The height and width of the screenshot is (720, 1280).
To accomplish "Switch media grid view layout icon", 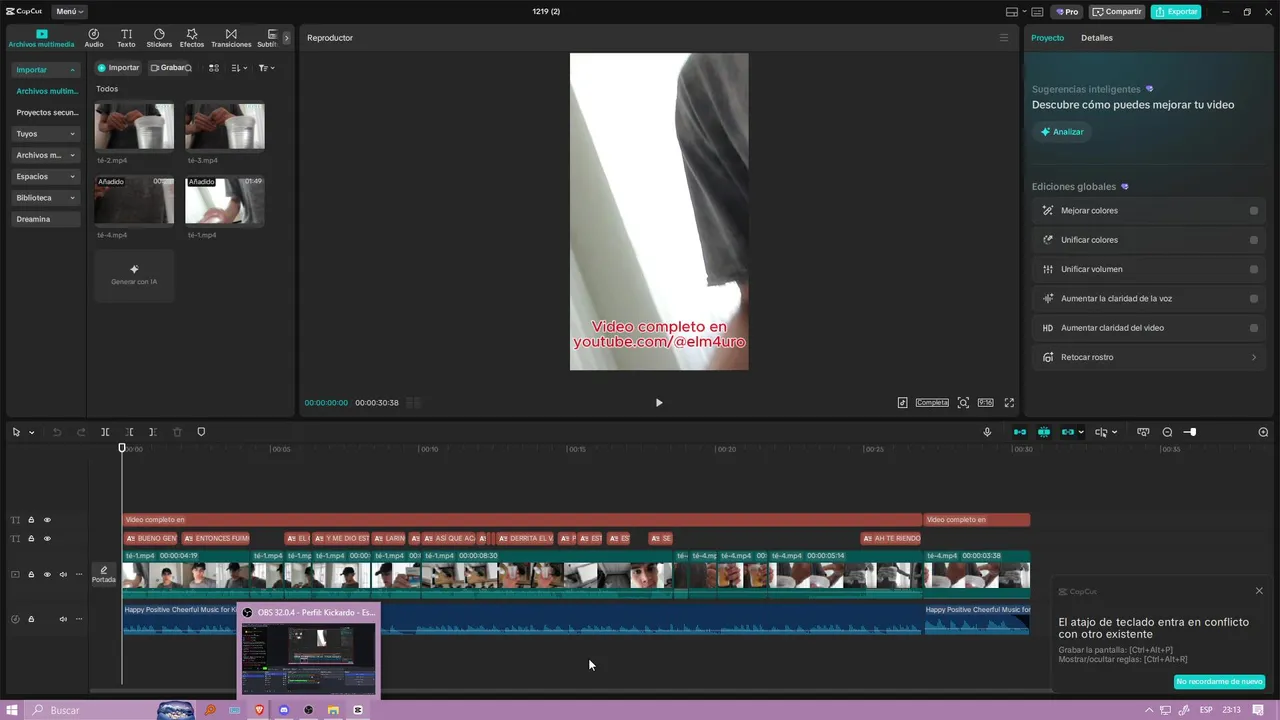I will tap(214, 68).
